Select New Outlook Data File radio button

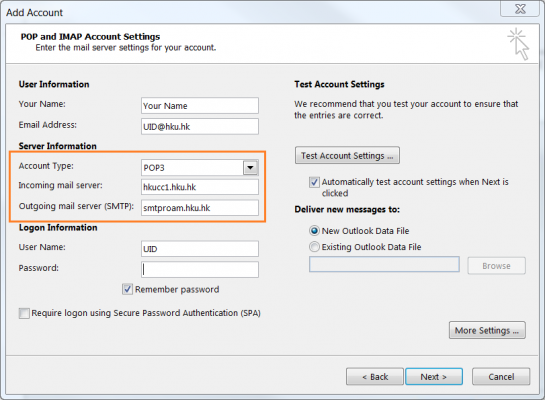pos(314,231)
